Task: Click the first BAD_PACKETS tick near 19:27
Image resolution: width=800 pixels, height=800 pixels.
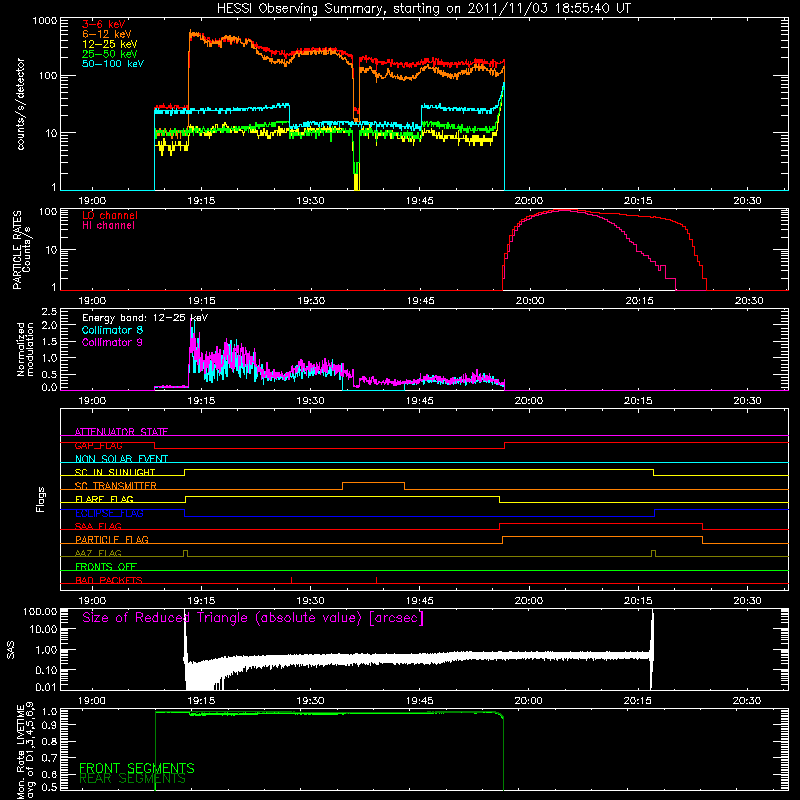Action: (291, 580)
